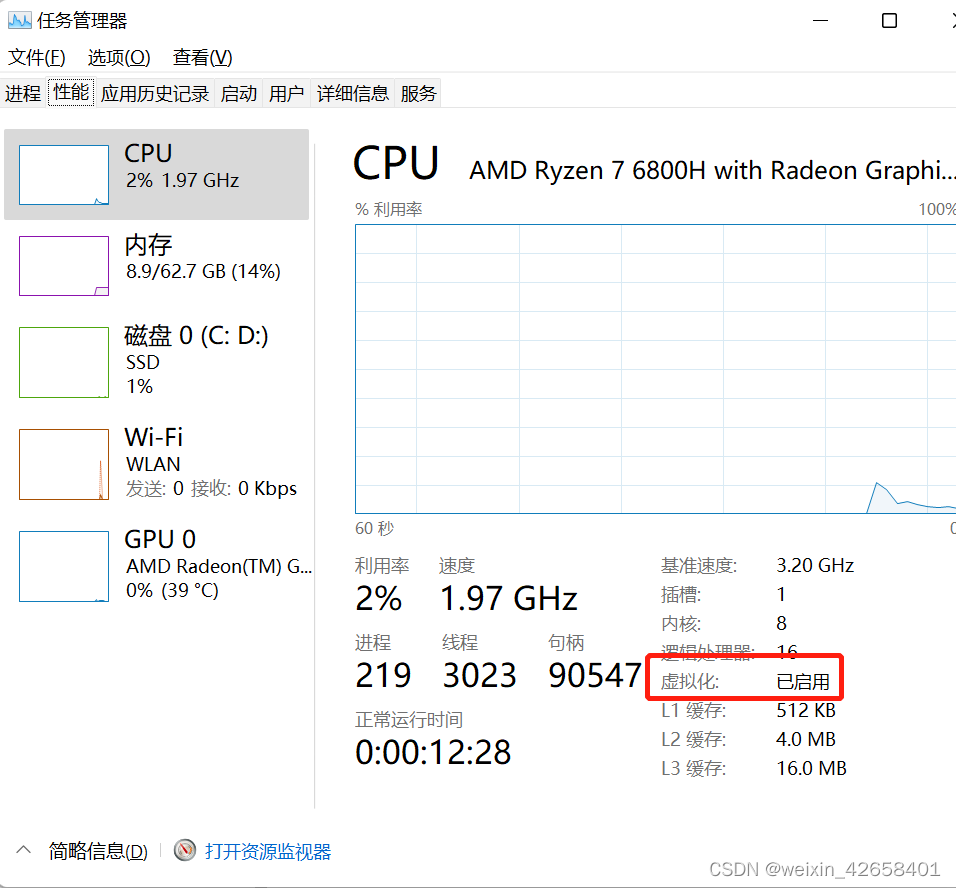956x888 pixels.
Task: Switch to the 启动 tab
Action: pos(238,93)
